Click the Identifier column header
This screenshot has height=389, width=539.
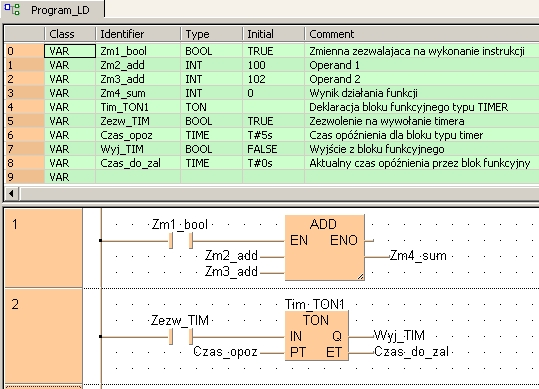pos(138,34)
